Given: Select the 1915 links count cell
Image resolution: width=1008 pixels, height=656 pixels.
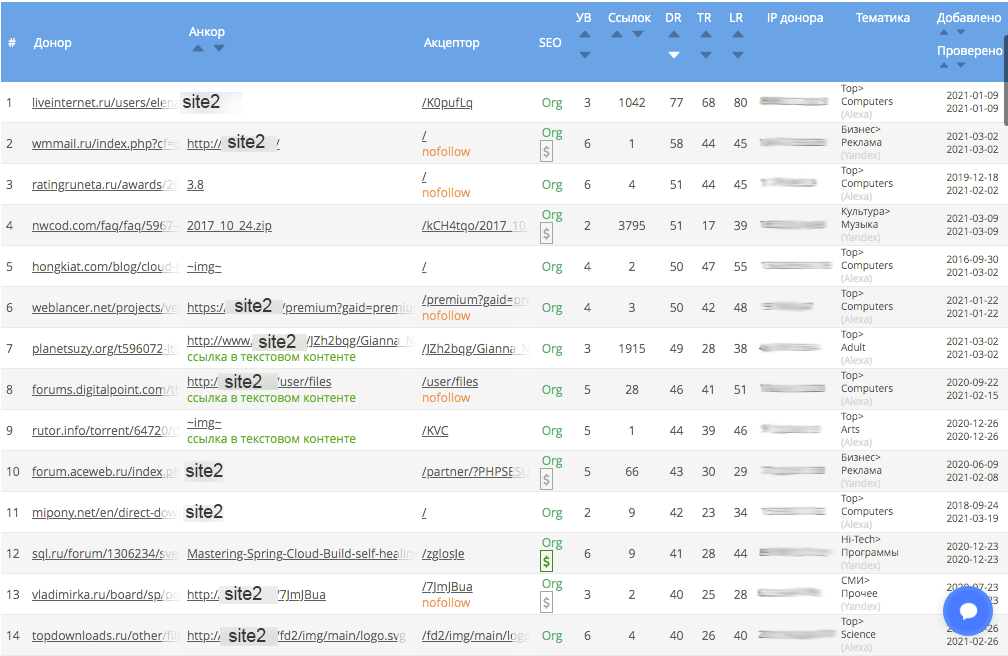Looking at the screenshot, I should pyautogui.click(x=632, y=349).
